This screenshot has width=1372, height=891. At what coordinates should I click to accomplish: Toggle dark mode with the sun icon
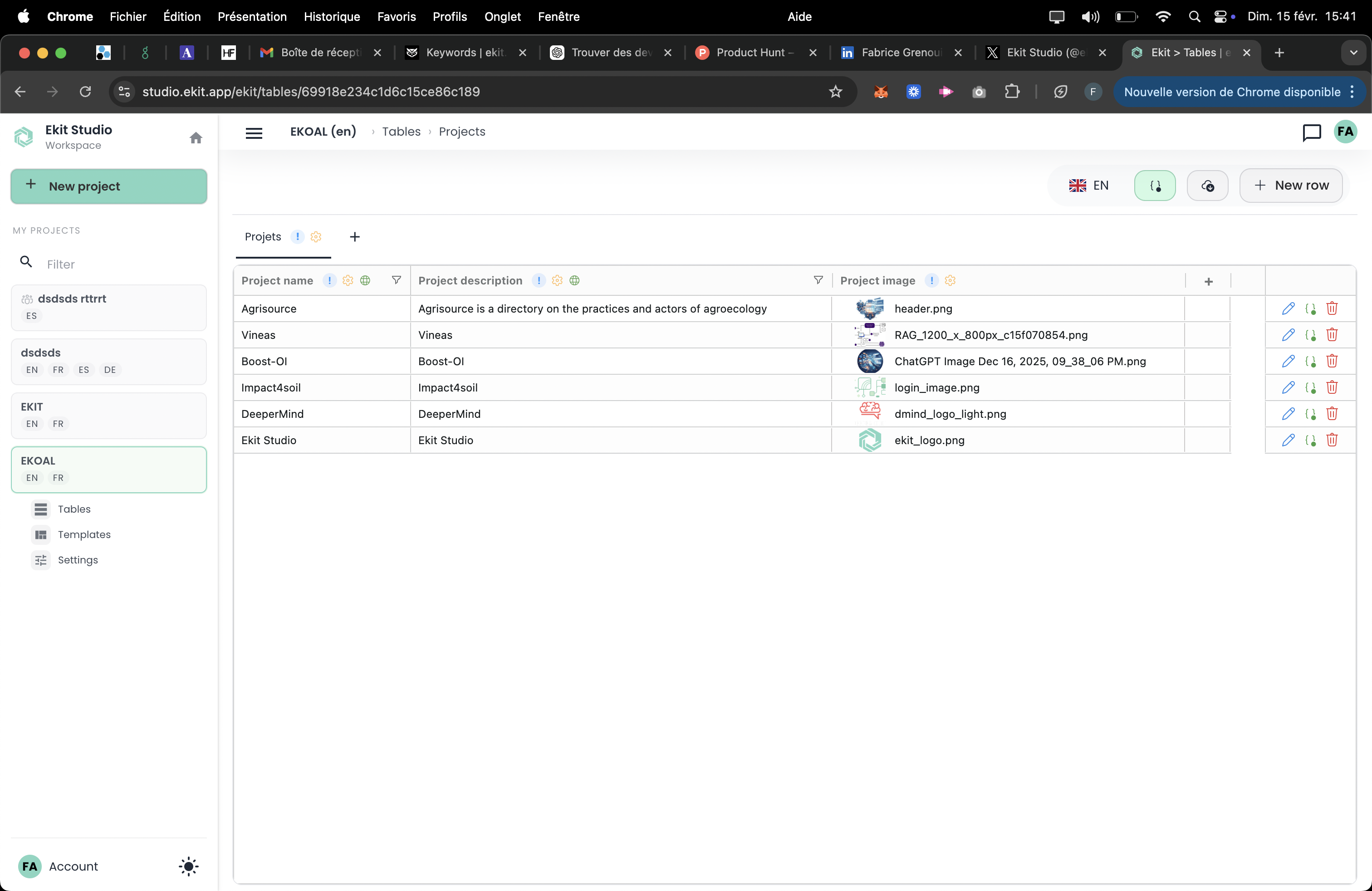pos(188,867)
